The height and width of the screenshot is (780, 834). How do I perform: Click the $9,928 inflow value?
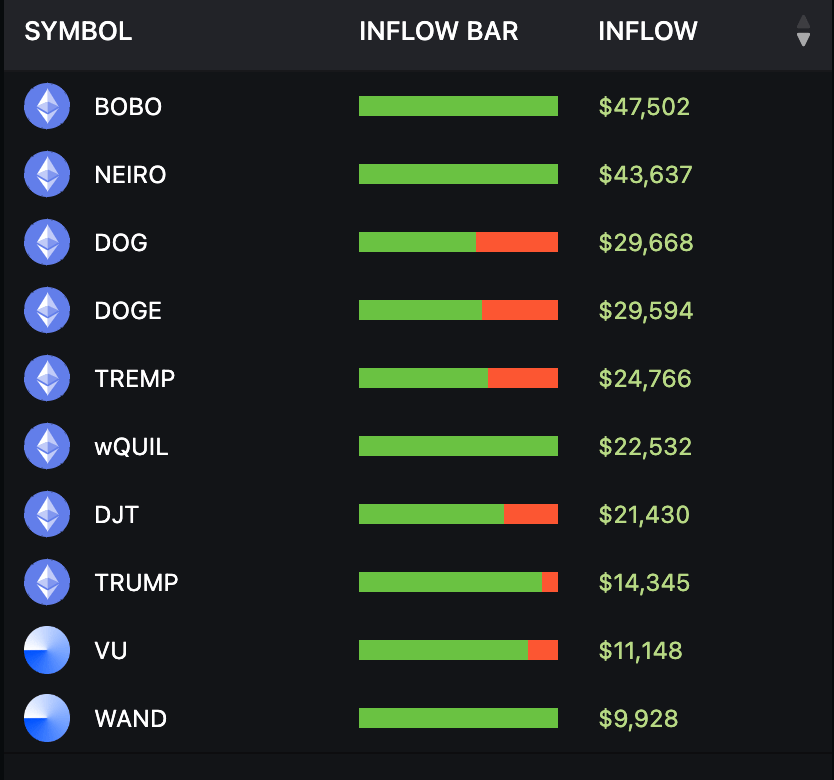click(x=638, y=719)
